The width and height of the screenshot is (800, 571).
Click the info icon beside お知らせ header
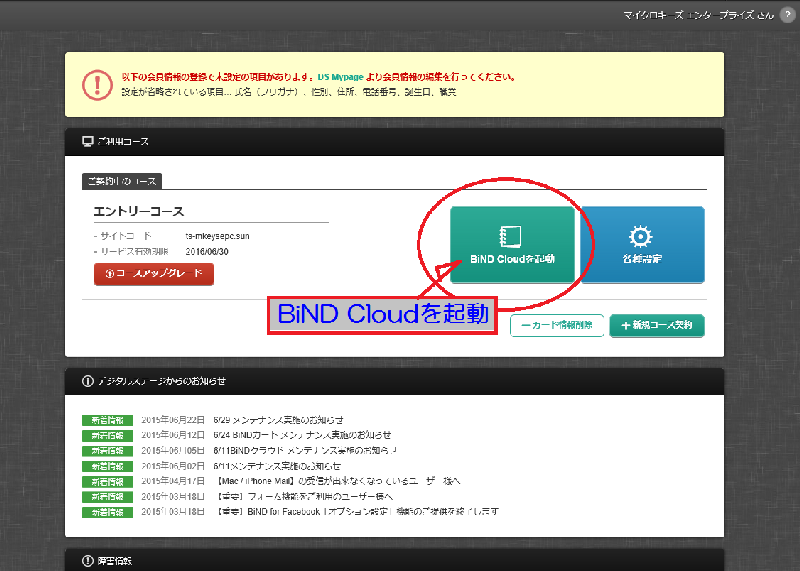[87, 381]
